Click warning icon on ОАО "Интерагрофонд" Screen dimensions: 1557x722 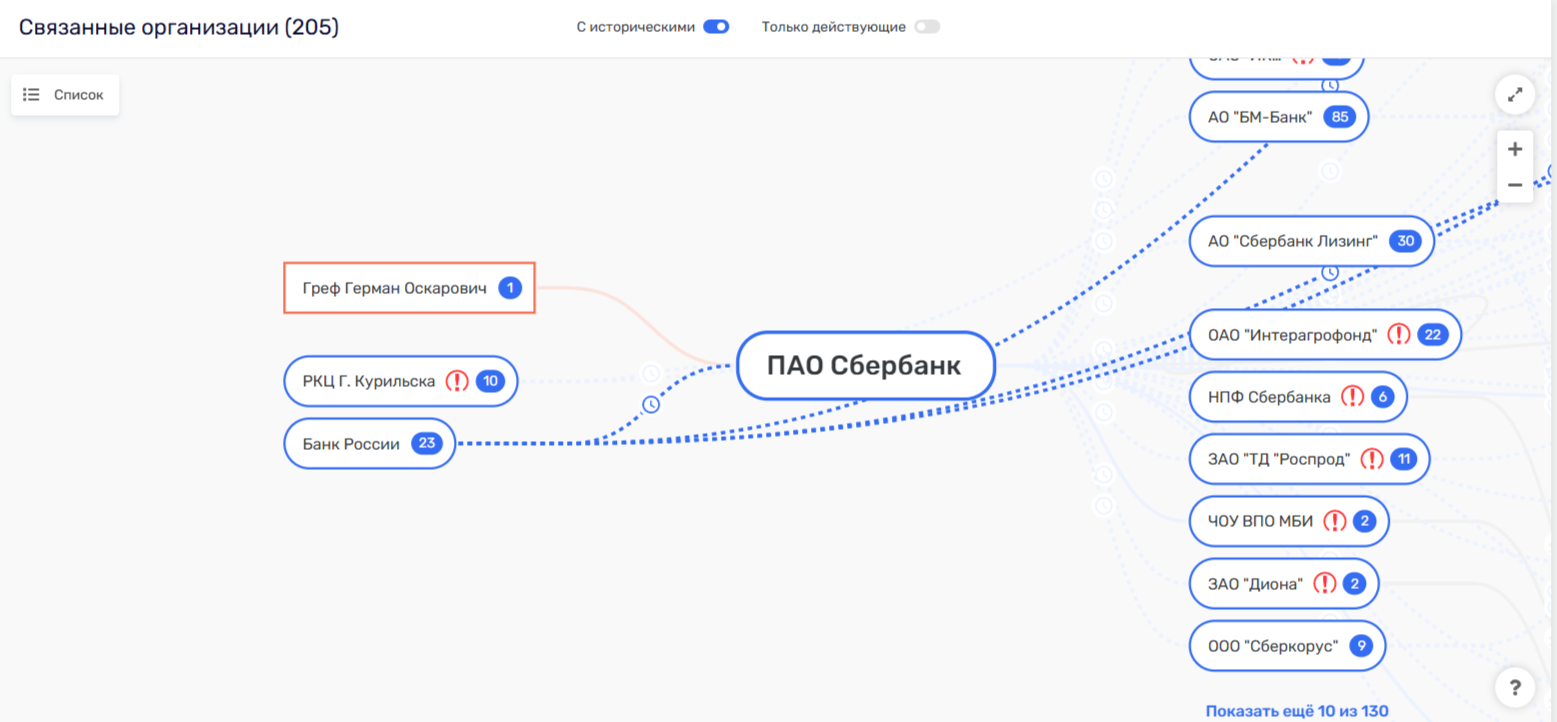click(1399, 334)
